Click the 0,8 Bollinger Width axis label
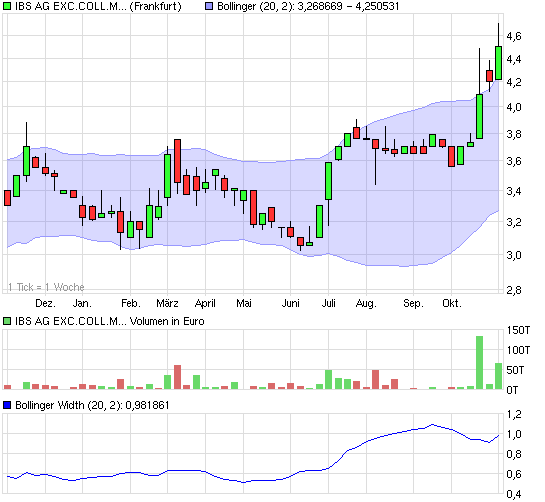 click(514, 454)
